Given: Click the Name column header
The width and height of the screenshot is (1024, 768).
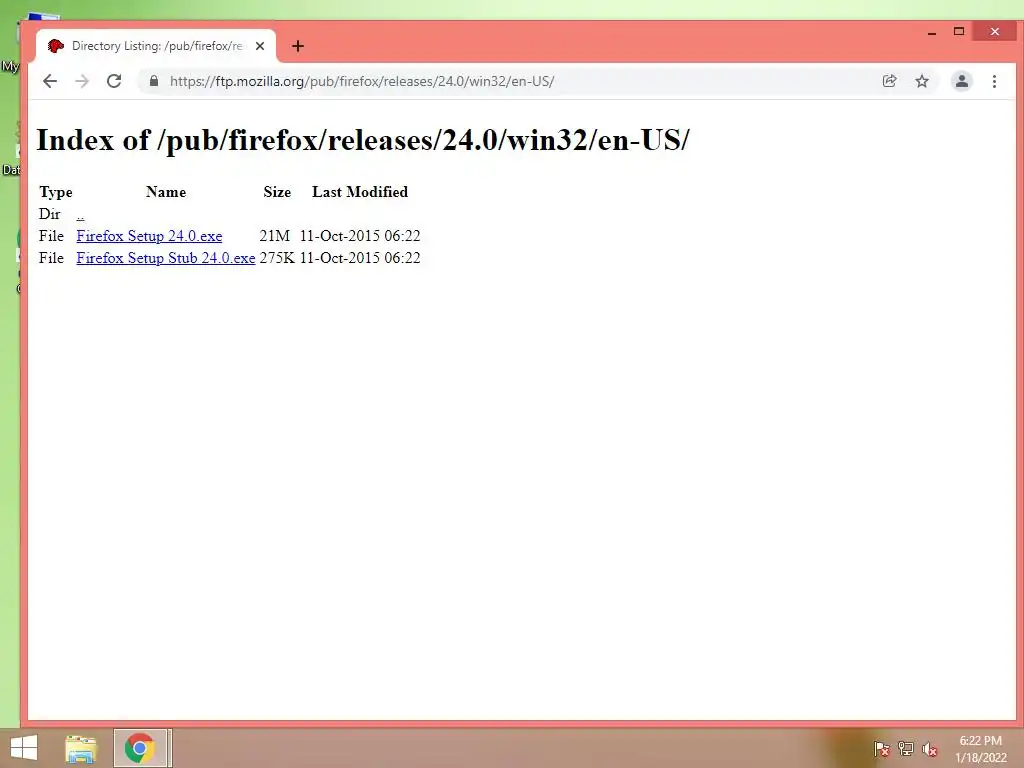Looking at the screenshot, I should point(166,192).
